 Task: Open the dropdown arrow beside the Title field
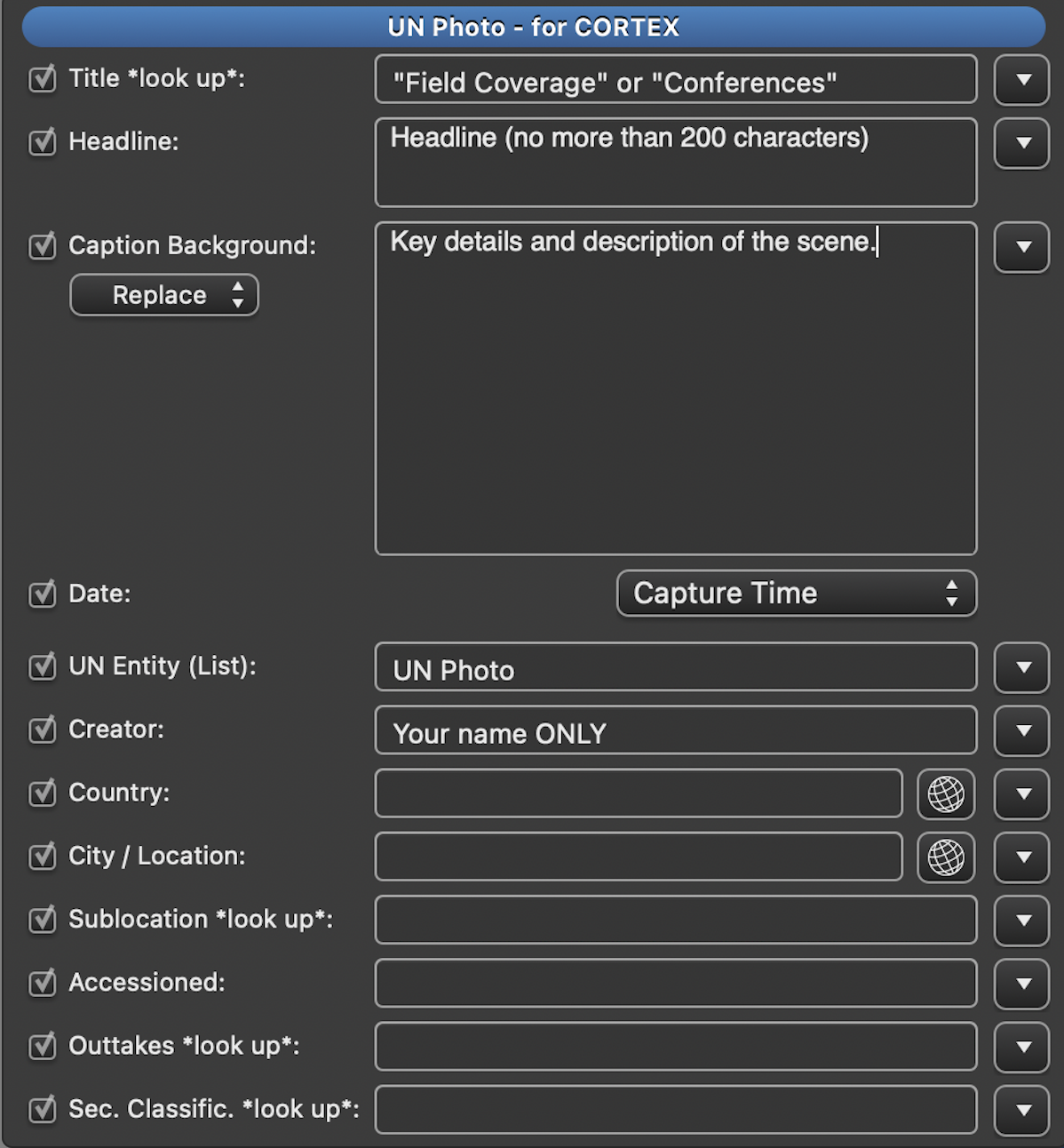[x=1022, y=80]
